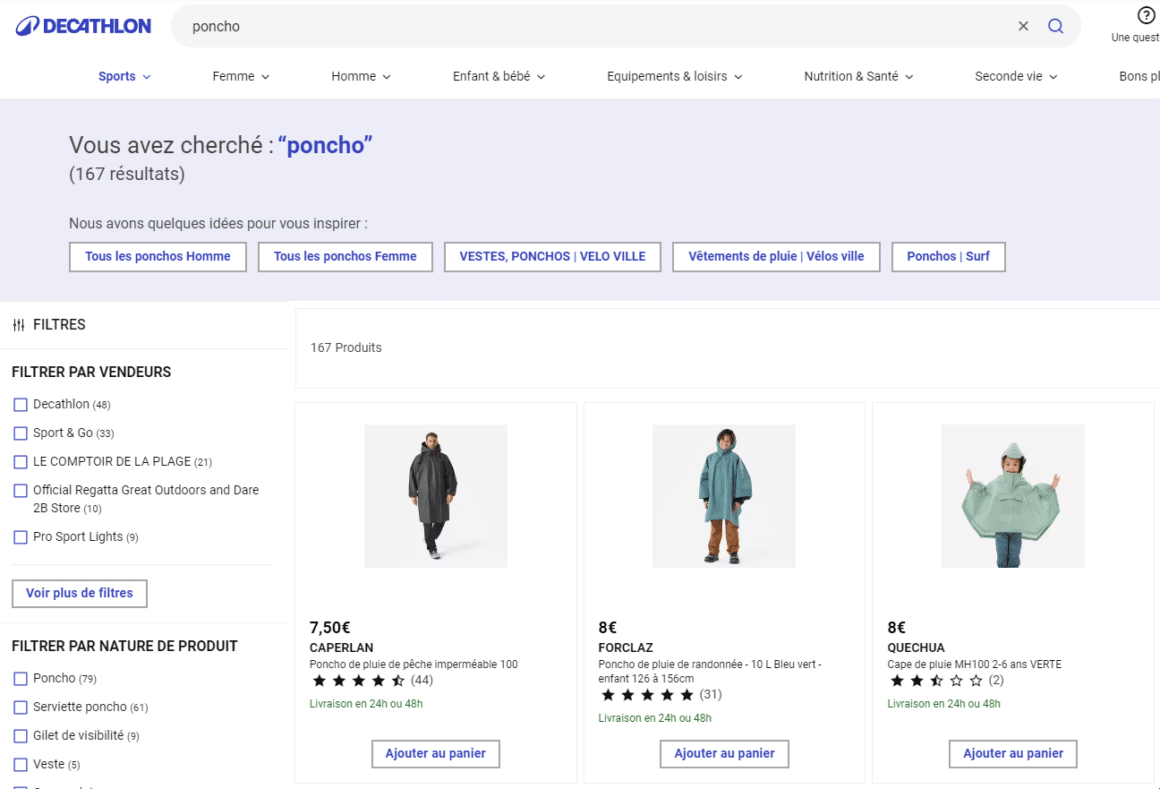The image size is (1160, 789).
Task: Open the Femme dropdown menu
Action: coord(241,77)
